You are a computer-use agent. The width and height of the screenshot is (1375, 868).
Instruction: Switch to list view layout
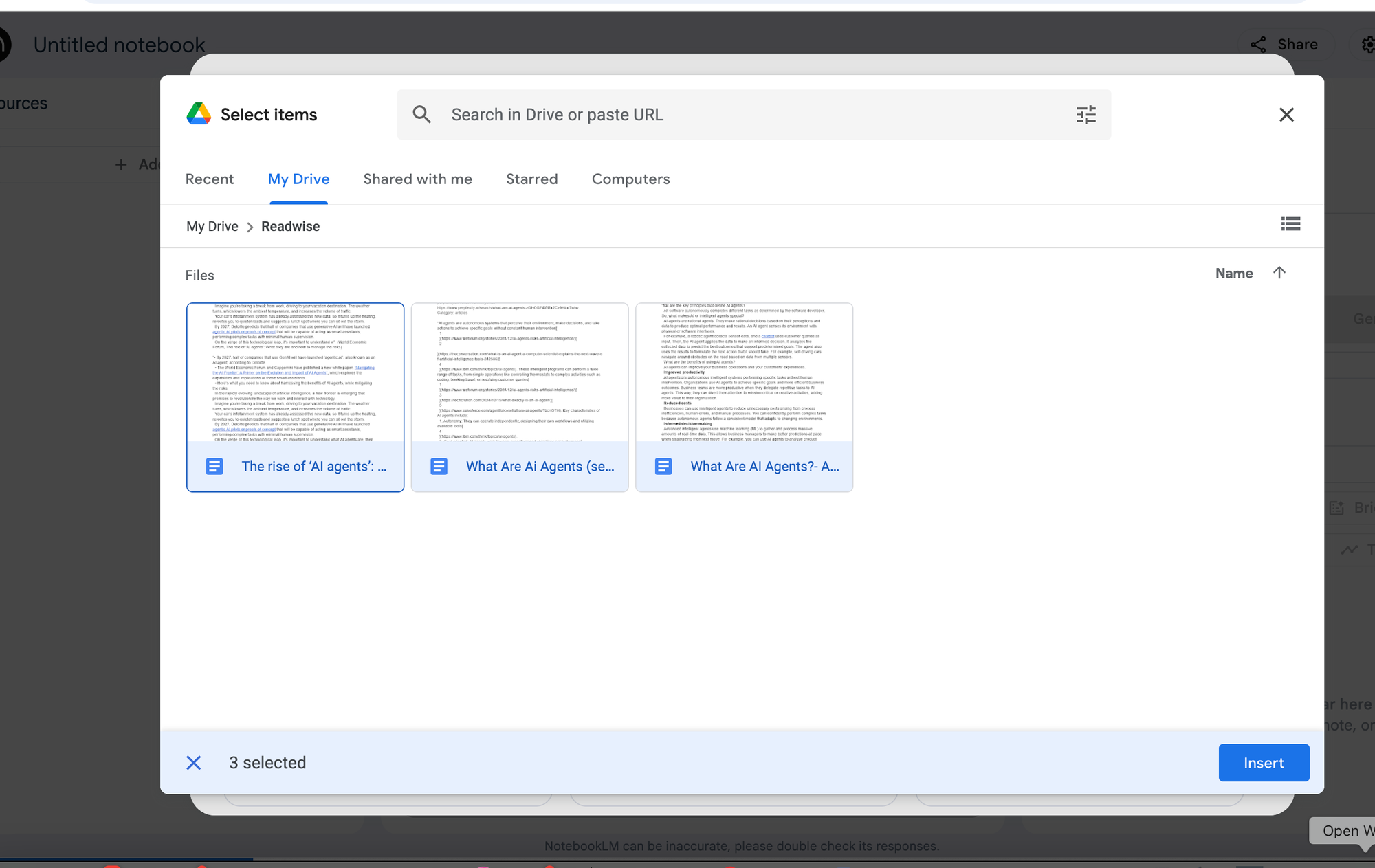click(x=1290, y=224)
